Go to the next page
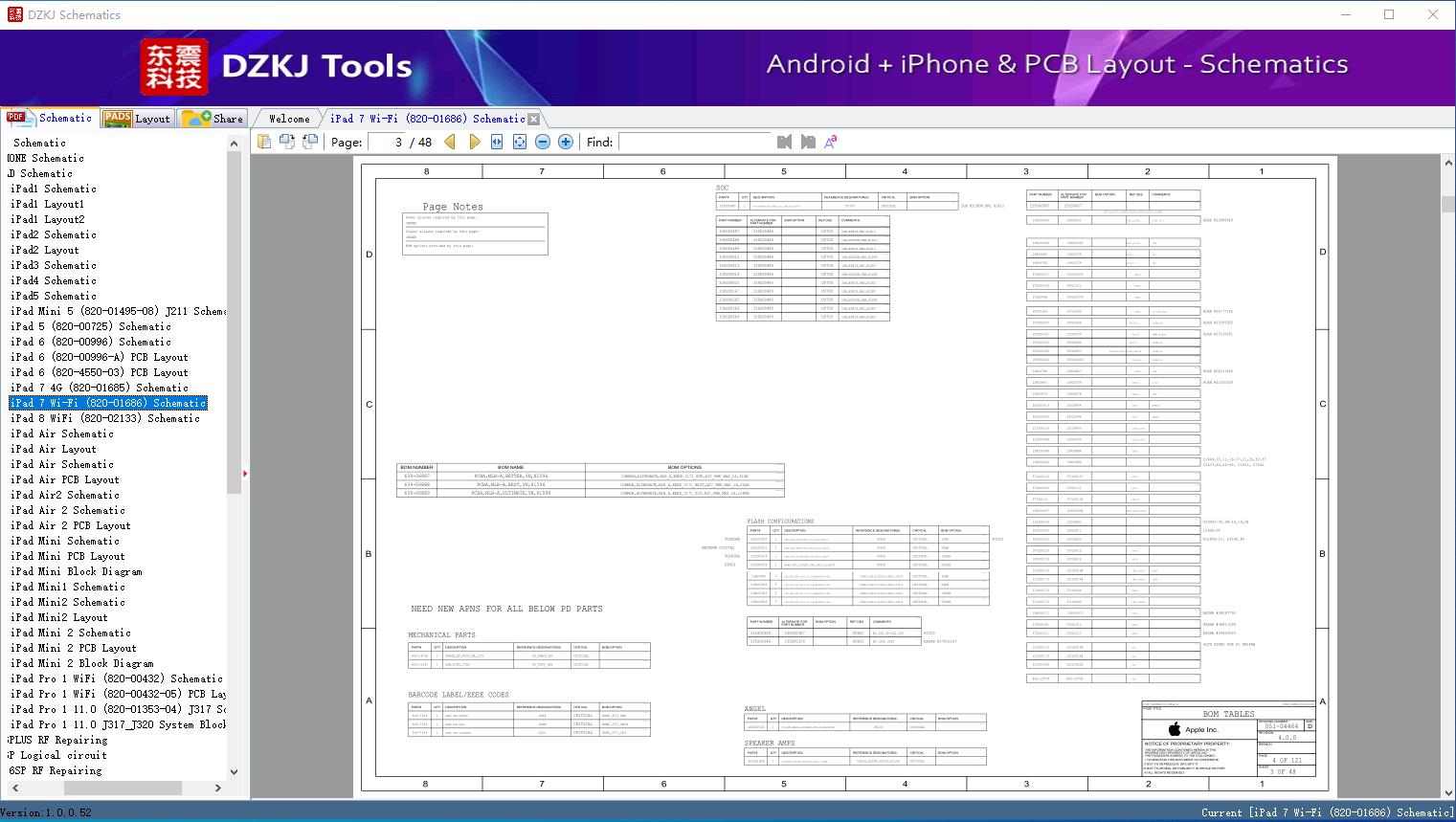The height and width of the screenshot is (822, 1456). [x=474, y=142]
